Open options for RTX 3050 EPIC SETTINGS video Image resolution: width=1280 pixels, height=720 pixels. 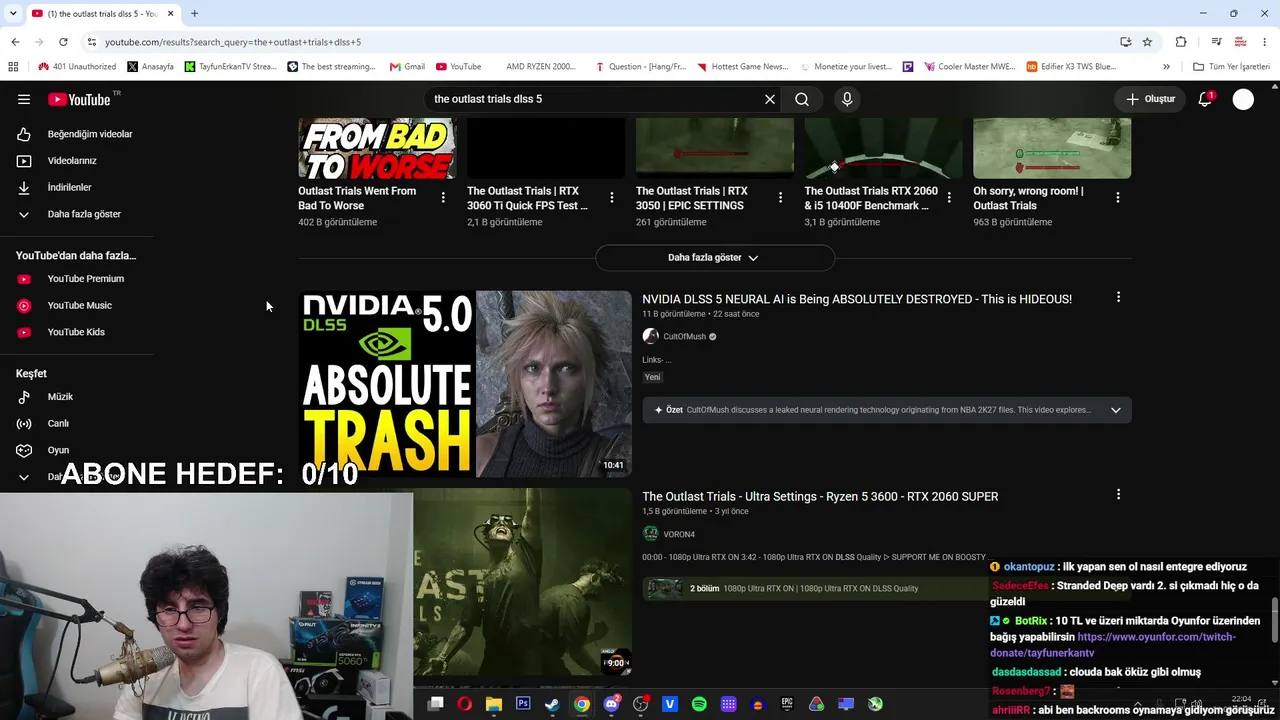click(x=781, y=198)
